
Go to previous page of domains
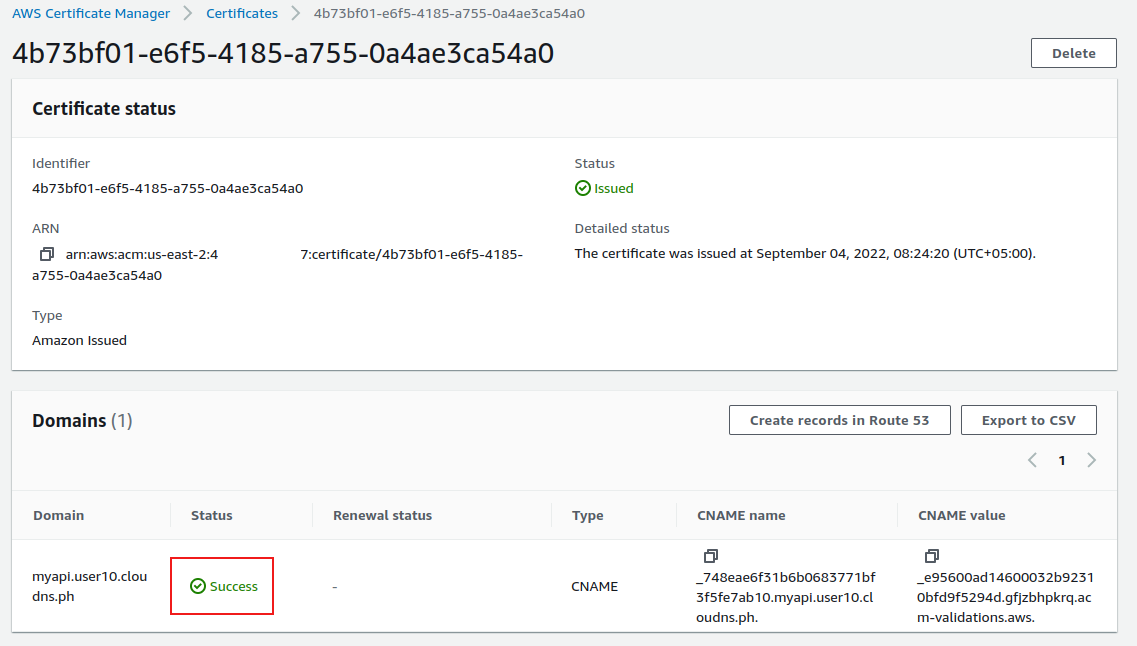1033,460
